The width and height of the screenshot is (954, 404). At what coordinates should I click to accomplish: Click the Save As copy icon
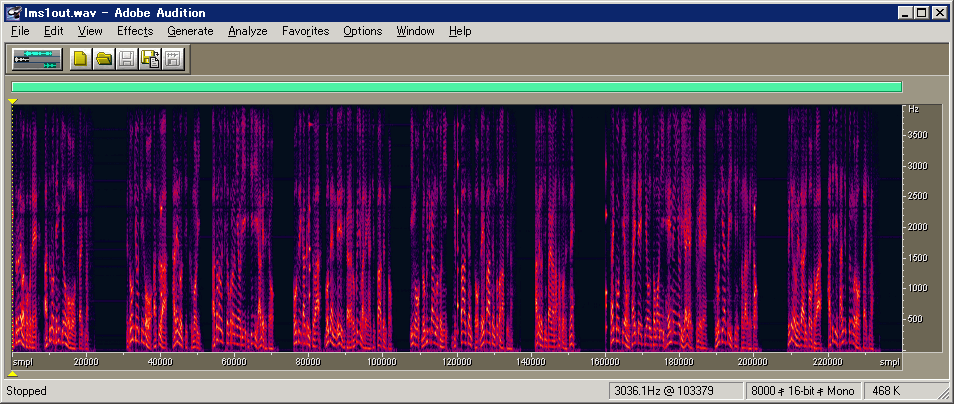(x=150, y=59)
